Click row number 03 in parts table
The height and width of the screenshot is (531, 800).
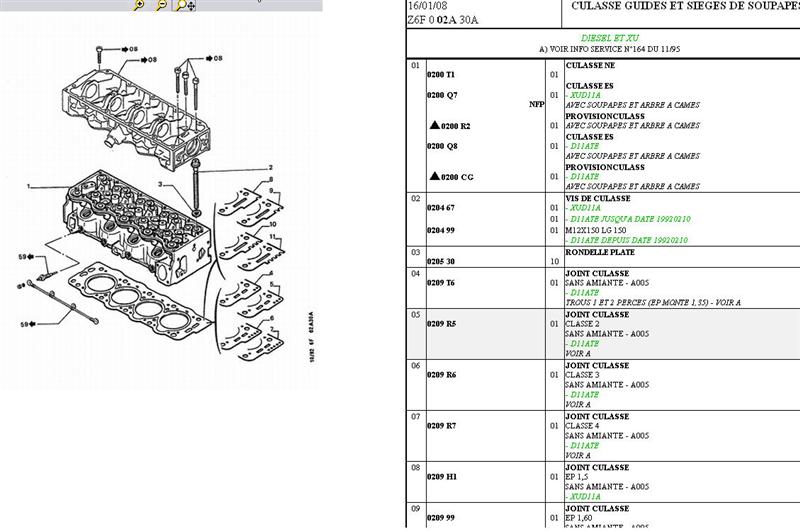point(416,252)
